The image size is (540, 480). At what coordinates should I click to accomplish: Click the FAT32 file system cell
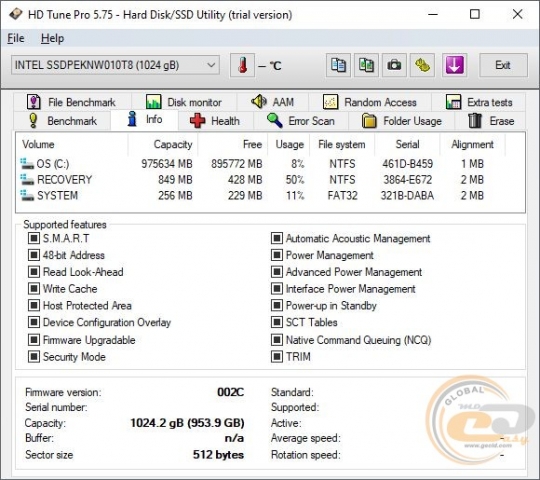click(342, 196)
